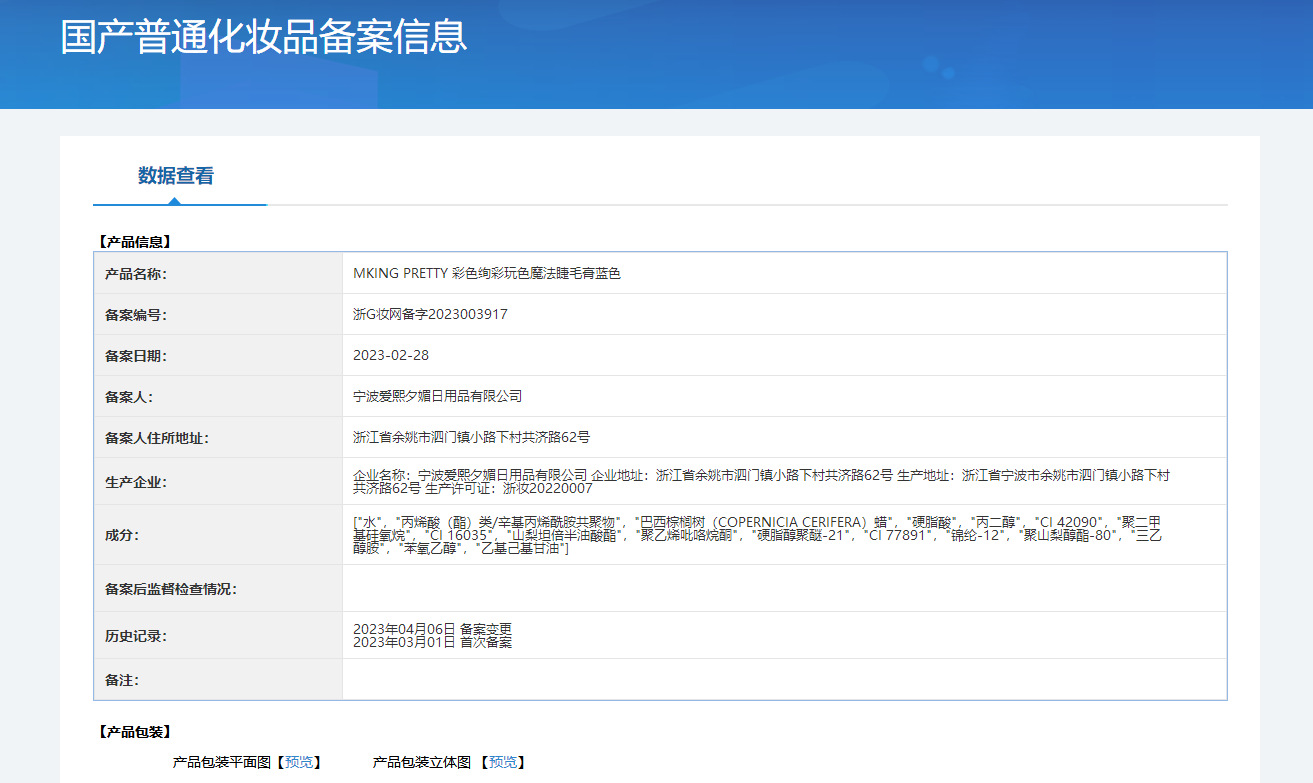Select product name MKING PRETTY 彩色绚彩玩色魔法睫毛膏蓝色
Screen dimensions: 1313x783
[x=487, y=273]
